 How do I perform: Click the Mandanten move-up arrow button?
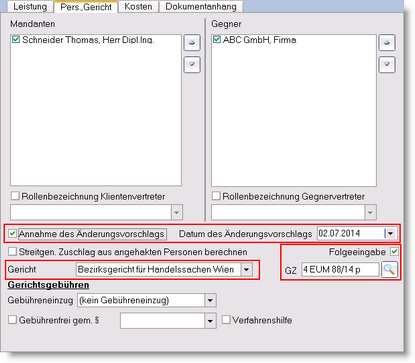point(192,43)
